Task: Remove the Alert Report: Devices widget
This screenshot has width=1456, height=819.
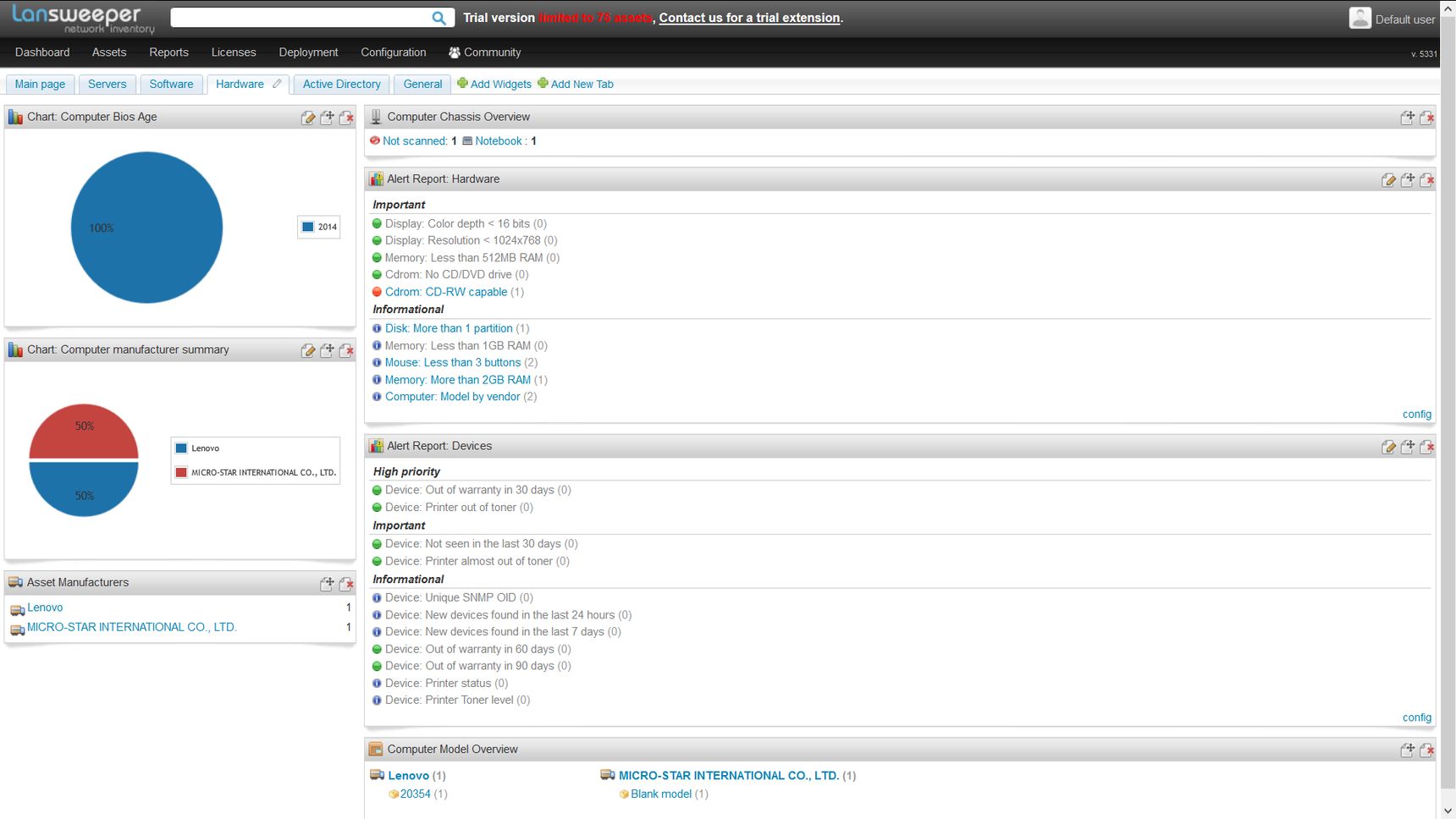Action: click(x=1426, y=447)
